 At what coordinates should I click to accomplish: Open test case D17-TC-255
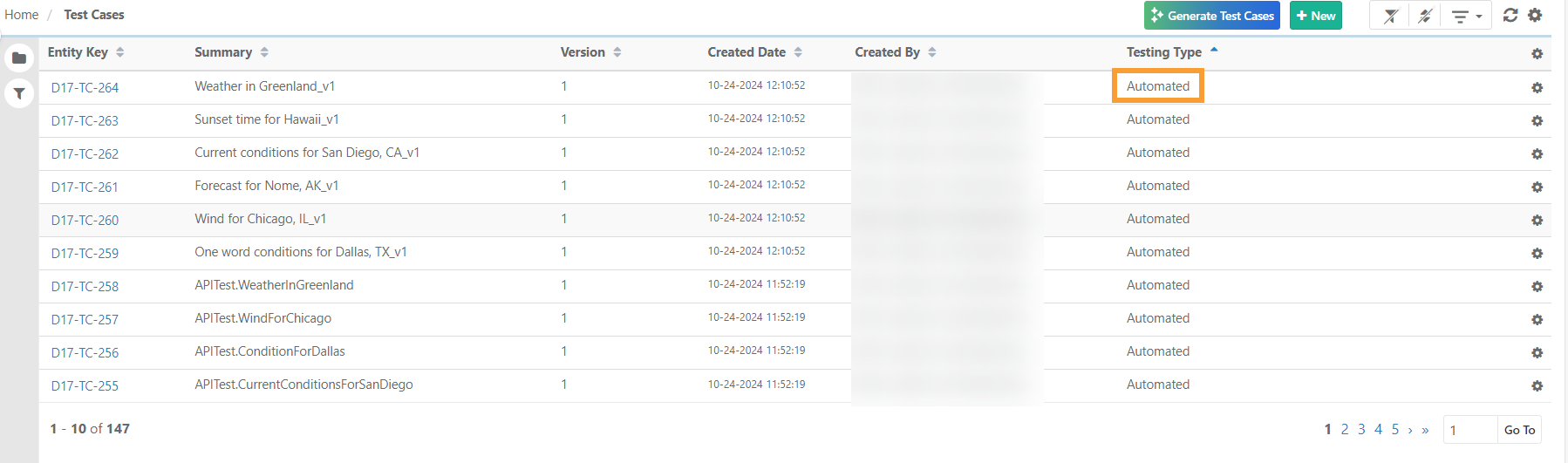85,385
